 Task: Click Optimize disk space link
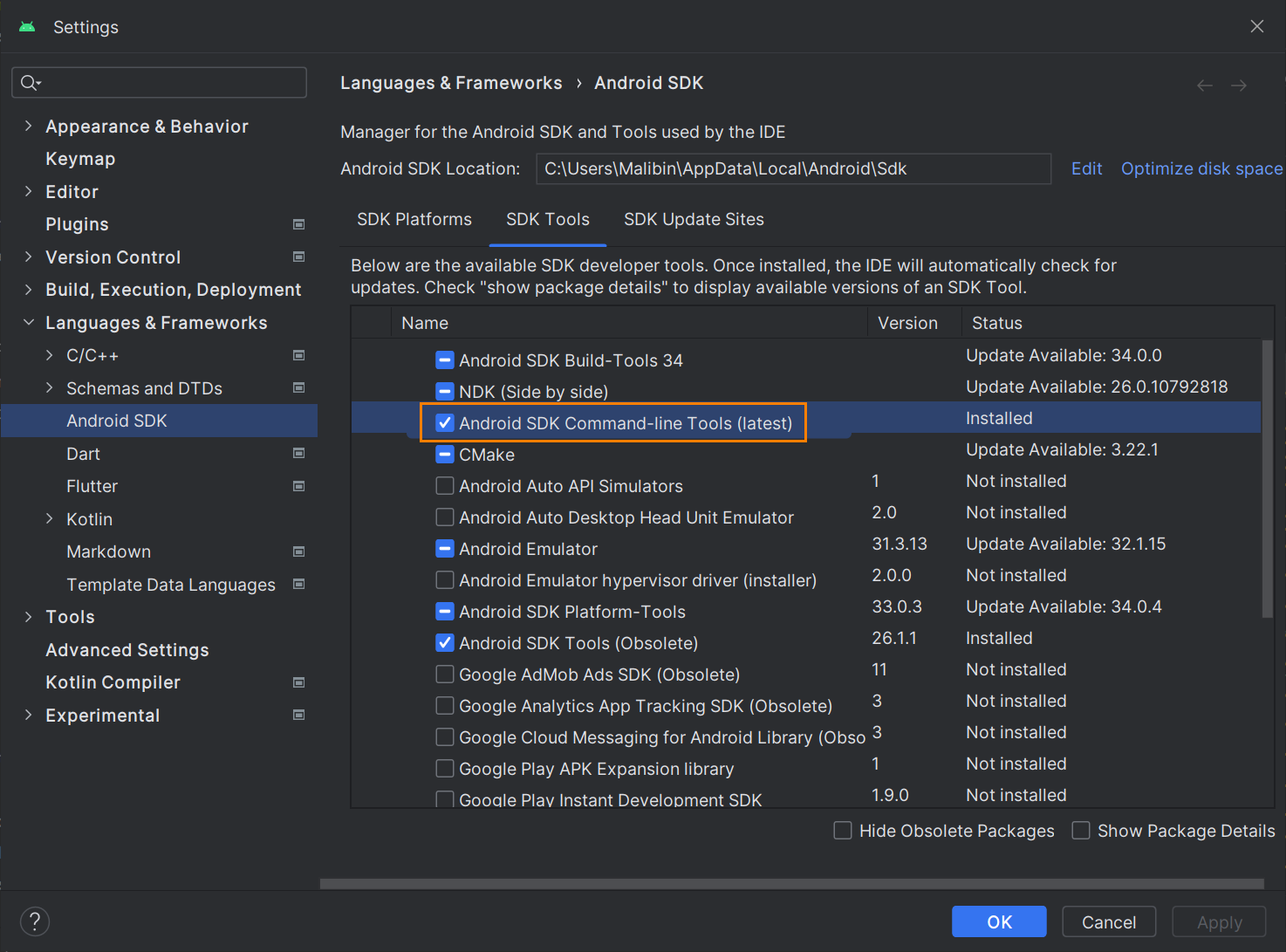click(1202, 168)
